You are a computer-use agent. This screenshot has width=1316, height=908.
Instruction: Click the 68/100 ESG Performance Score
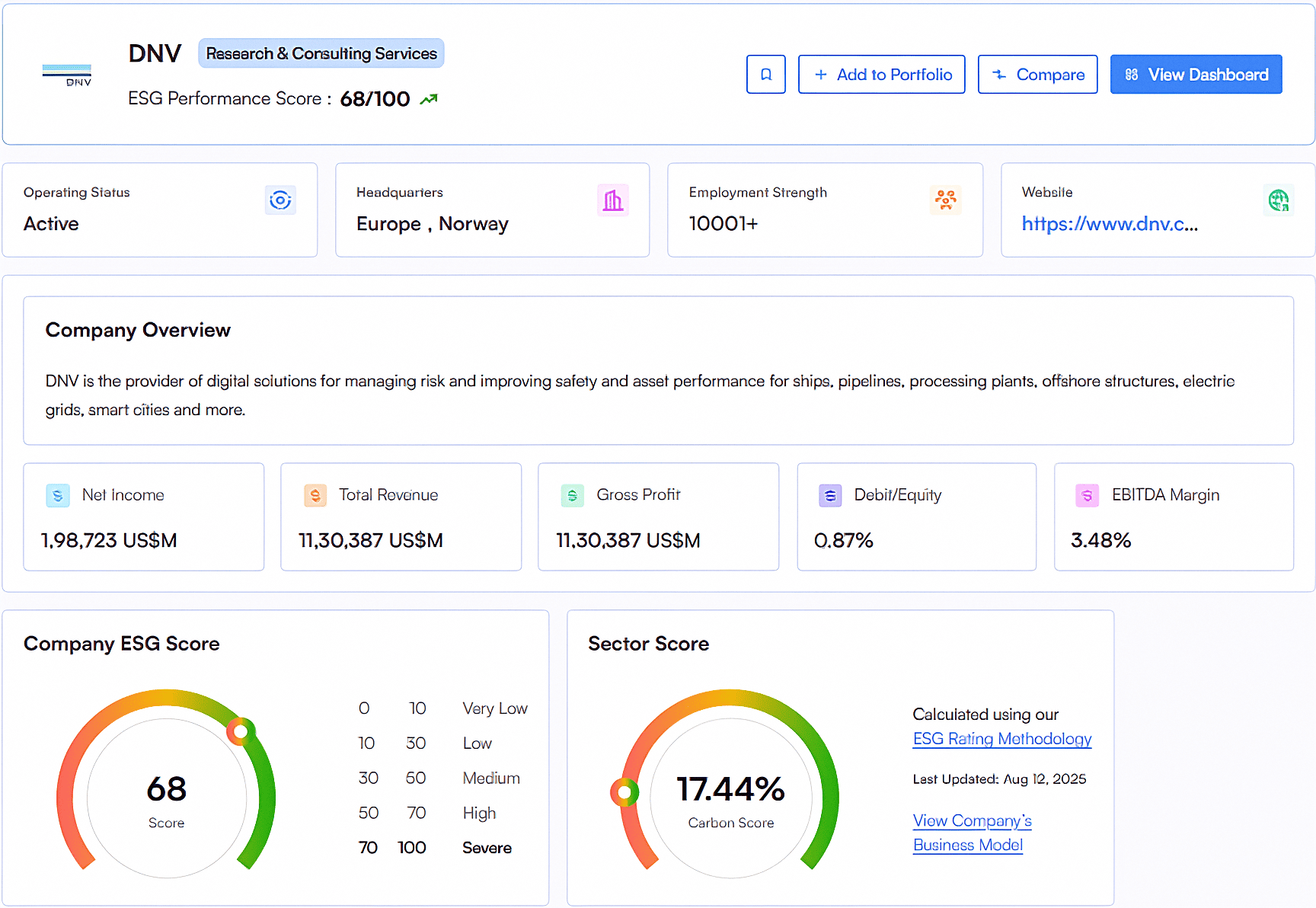pyautogui.click(x=375, y=99)
